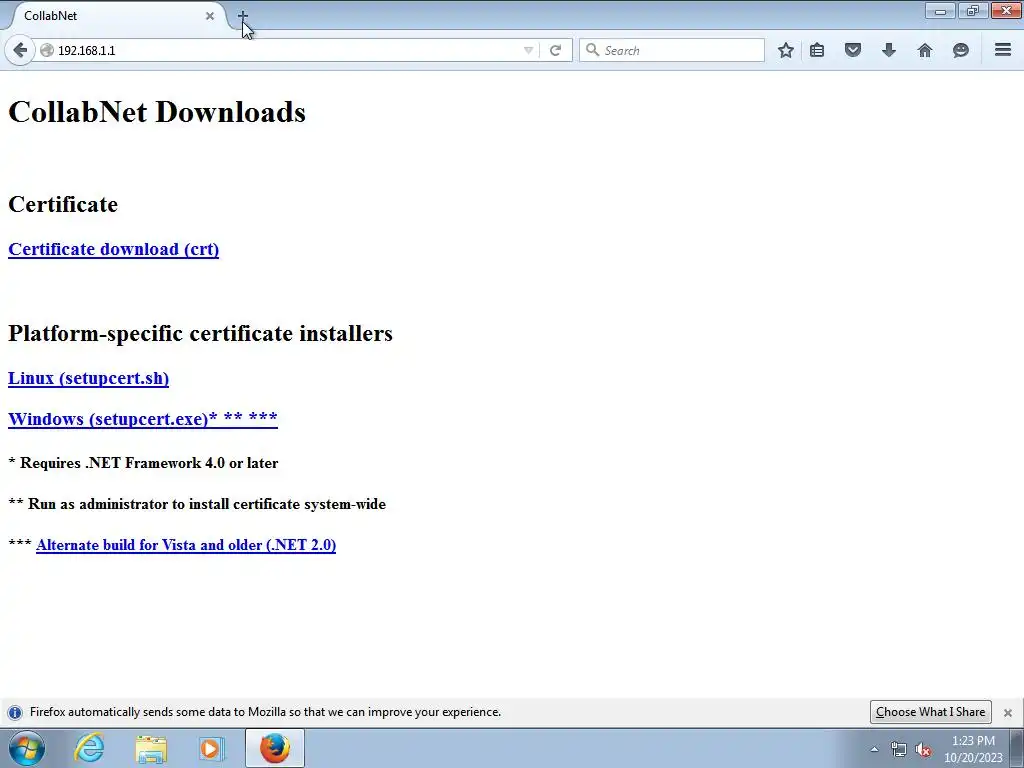
Task: Open Alternate build for Vista and older link
Action: click(x=186, y=545)
